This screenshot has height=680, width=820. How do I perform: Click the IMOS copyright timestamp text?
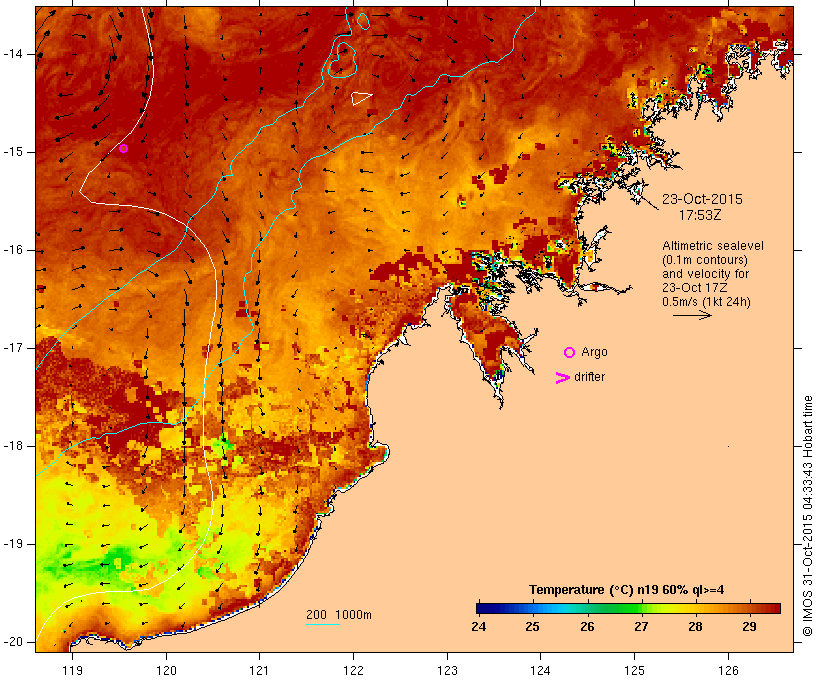coord(807,516)
